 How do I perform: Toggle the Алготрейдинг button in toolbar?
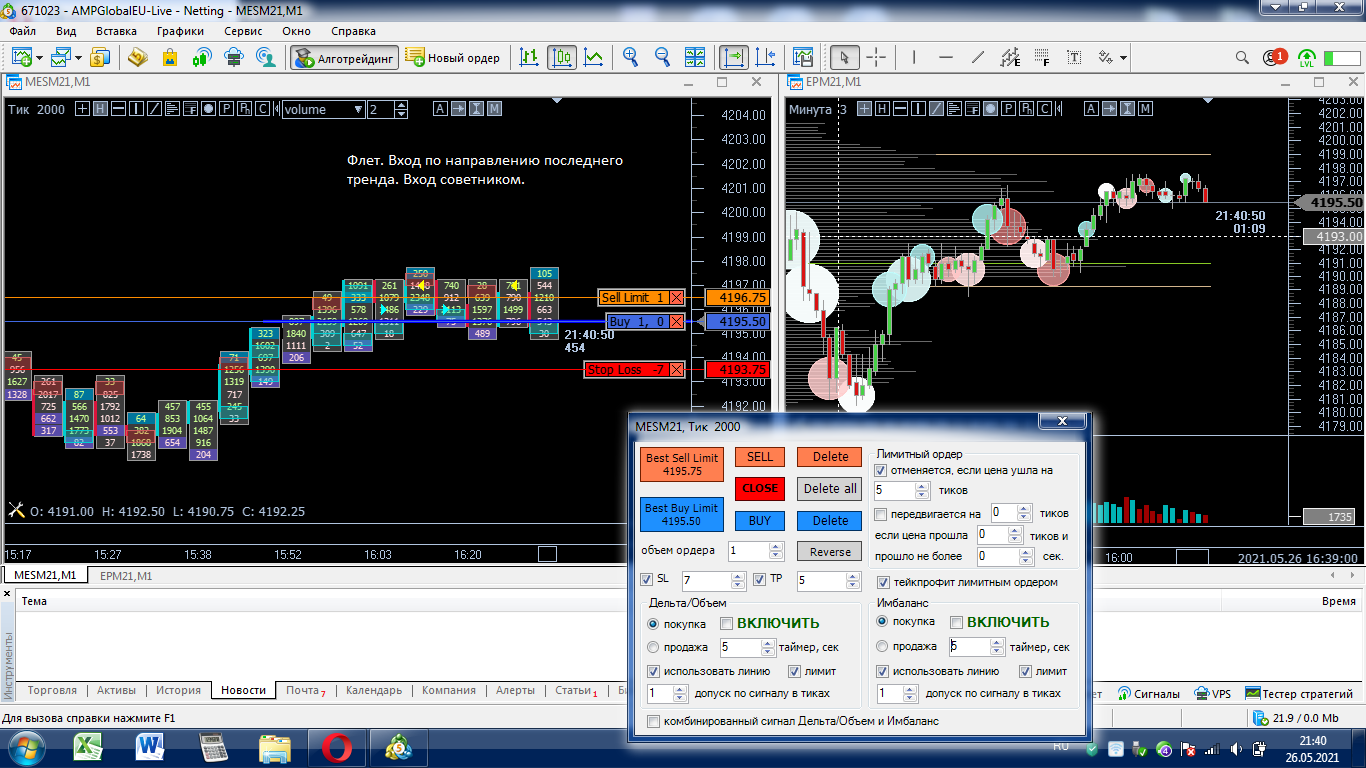(x=344, y=58)
